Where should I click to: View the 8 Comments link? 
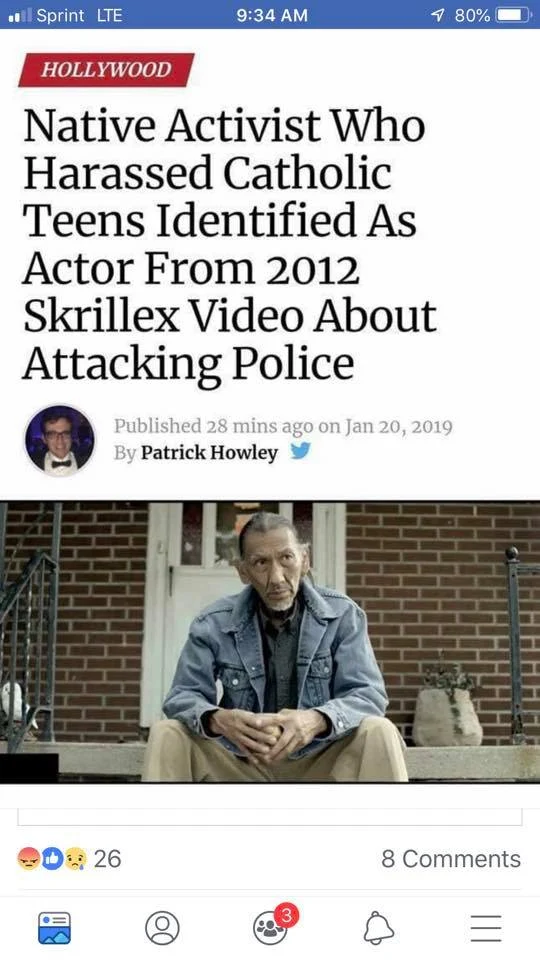pyautogui.click(x=451, y=858)
